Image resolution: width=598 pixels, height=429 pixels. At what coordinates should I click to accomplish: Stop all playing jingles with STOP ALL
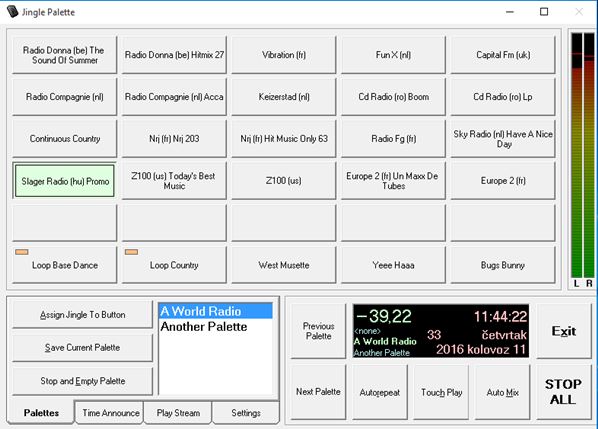tap(564, 392)
